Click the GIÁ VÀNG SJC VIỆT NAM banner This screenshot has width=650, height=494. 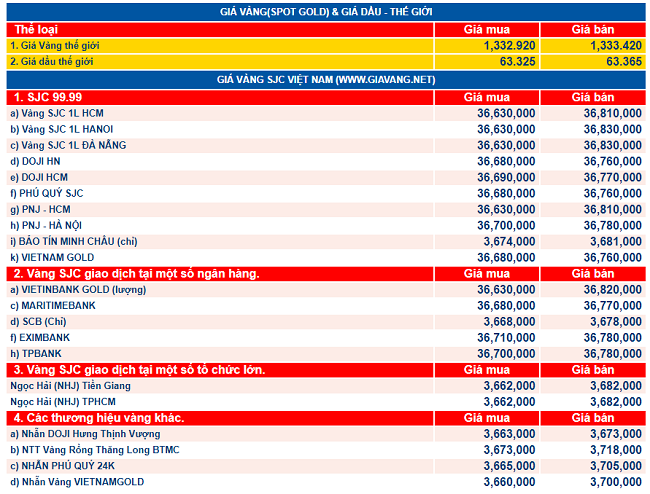[326, 80]
